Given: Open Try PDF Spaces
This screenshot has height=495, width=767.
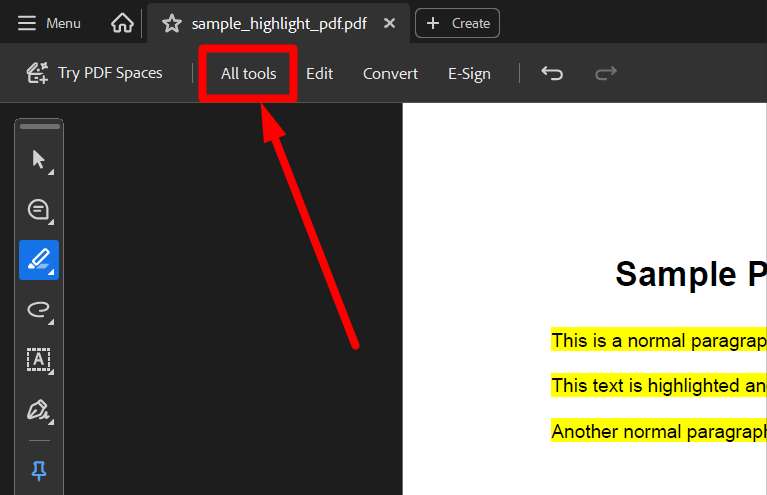Looking at the screenshot, I should (94, 73).
